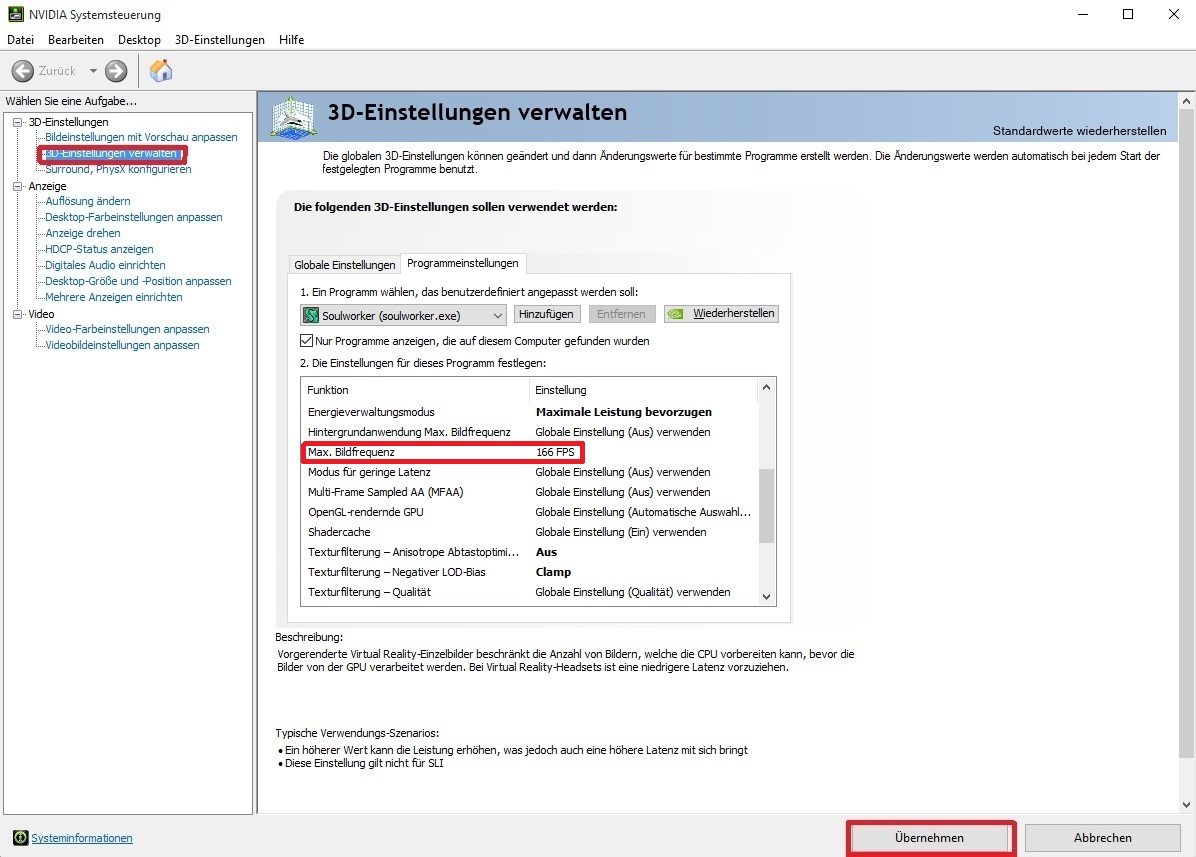Collapse the Anzeige tree node
Screen dimensions: 1196x857
pyautogui.click(x=17, y=186)
